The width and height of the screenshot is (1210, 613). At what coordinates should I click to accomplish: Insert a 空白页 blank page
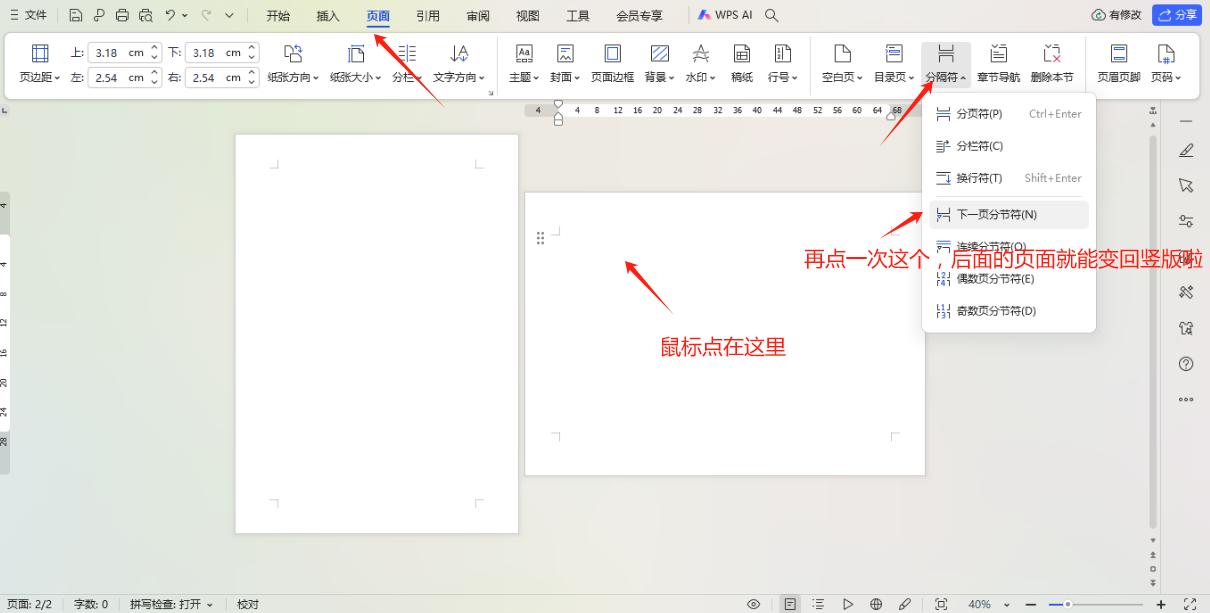click(x=842, y=63)
